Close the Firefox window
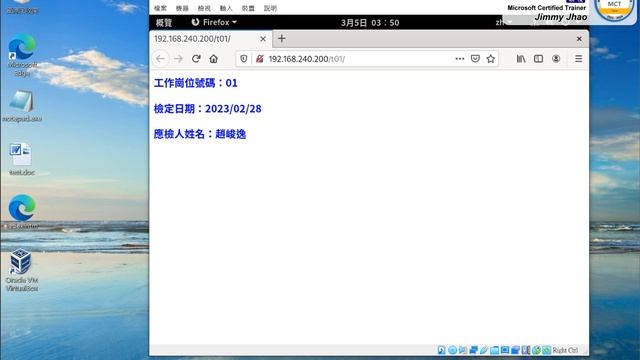 point(579,39)
